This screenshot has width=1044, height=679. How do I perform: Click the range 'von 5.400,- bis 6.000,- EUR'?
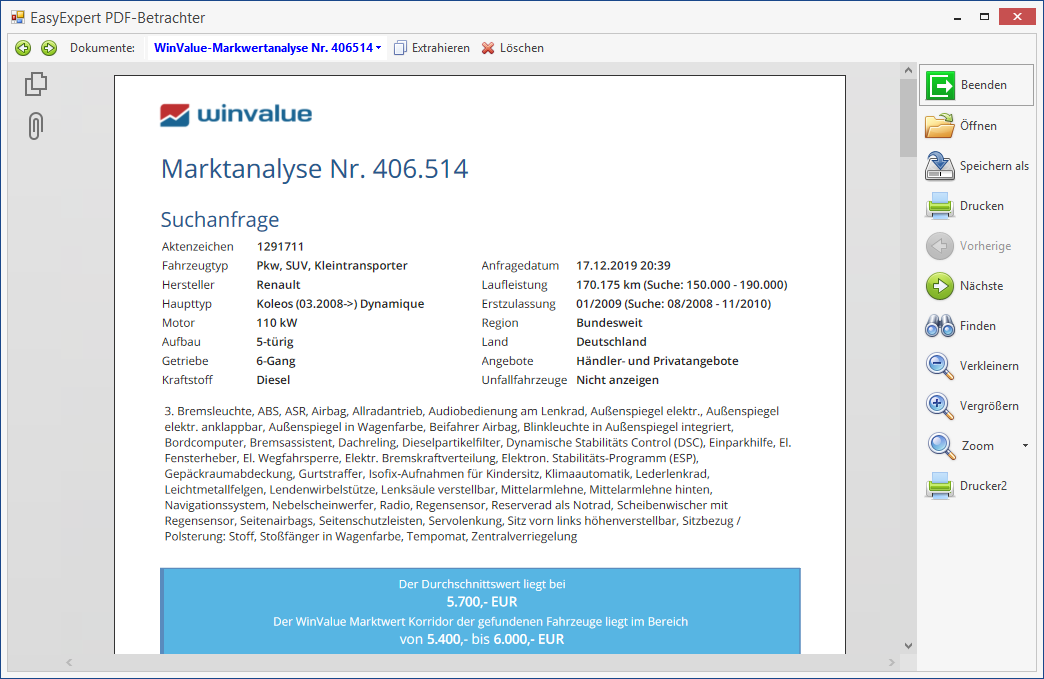click(x=482, y=640)
